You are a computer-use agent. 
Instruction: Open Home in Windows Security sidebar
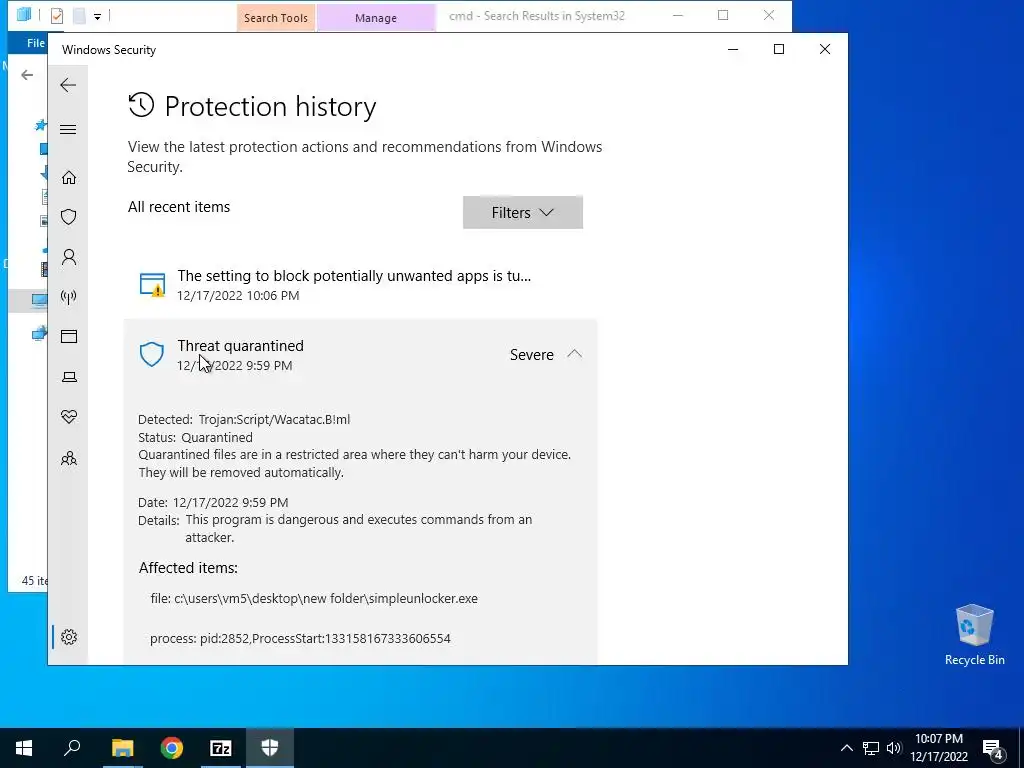pyautogui.click(x=69, y=178)
